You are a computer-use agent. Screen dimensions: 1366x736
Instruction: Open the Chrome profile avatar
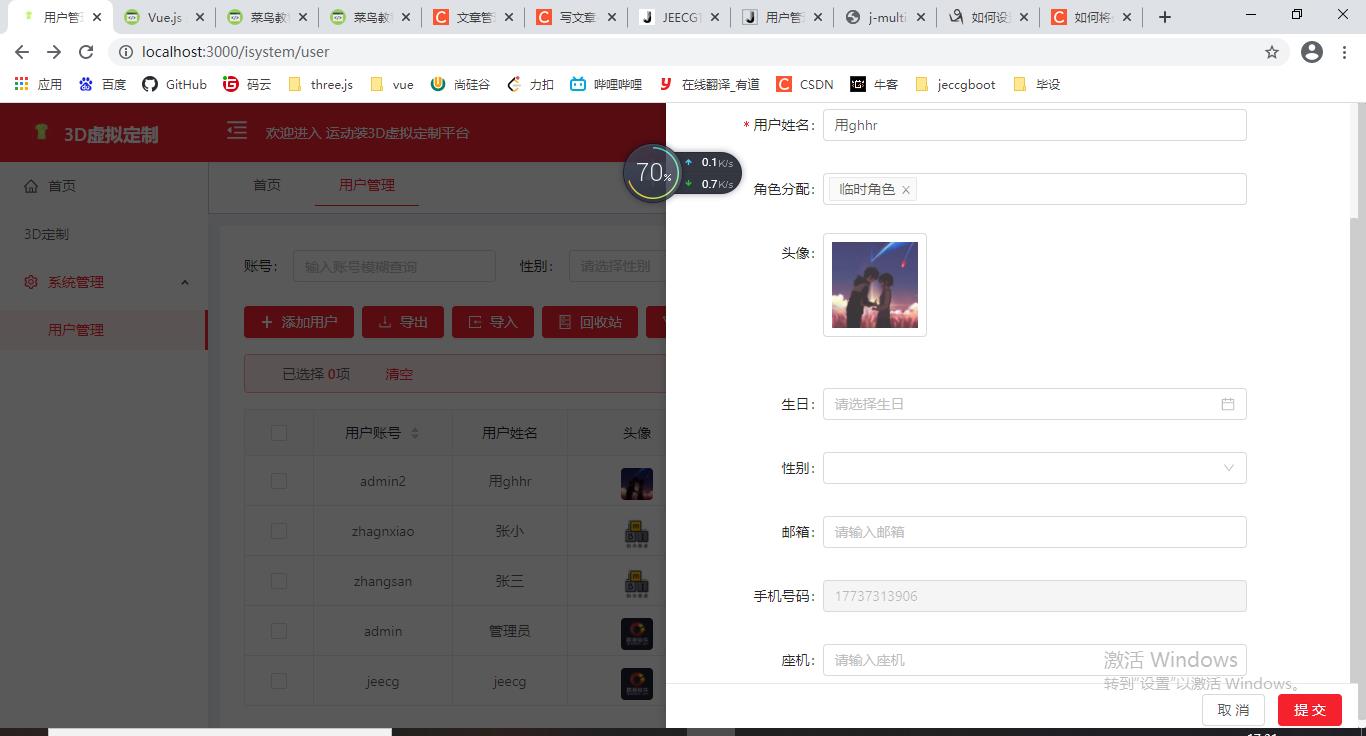pos(1312,52)
